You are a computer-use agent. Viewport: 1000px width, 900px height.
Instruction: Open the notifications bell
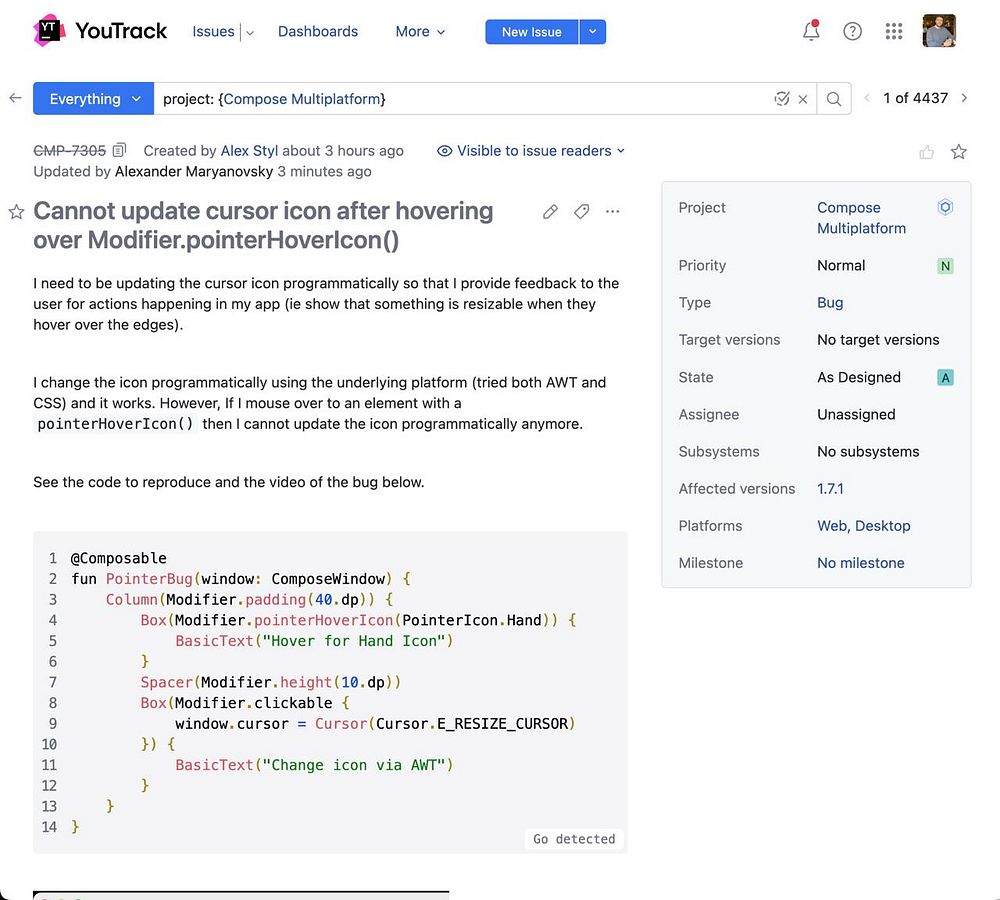click(x=811, y=31)
